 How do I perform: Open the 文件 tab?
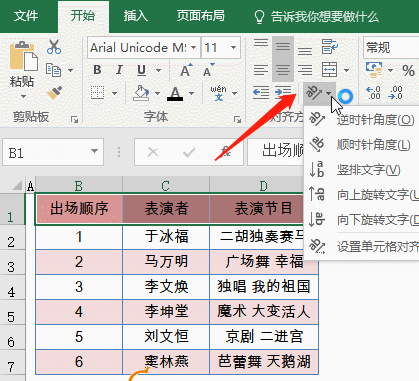pyautogui.click(x=26, y=16)
